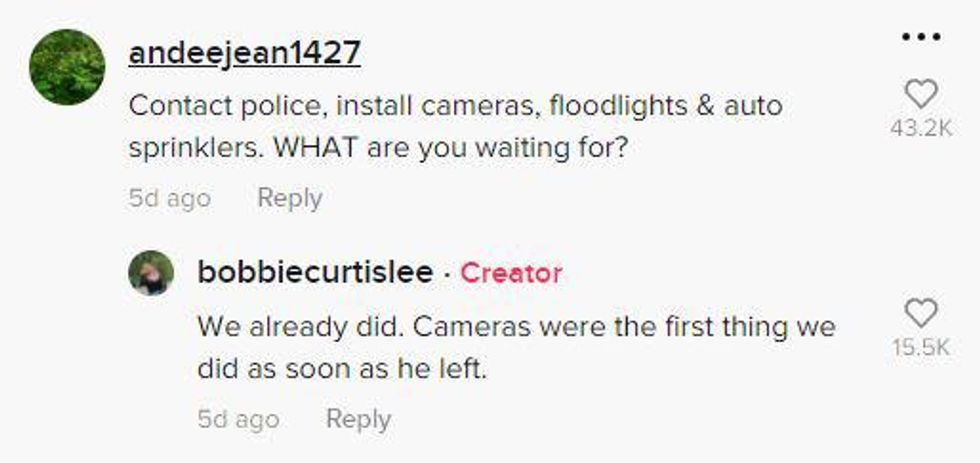Open the bobbiecurtislee profile name
The height and width of the screenshot is (463, 980).
[x=315, y=272]
